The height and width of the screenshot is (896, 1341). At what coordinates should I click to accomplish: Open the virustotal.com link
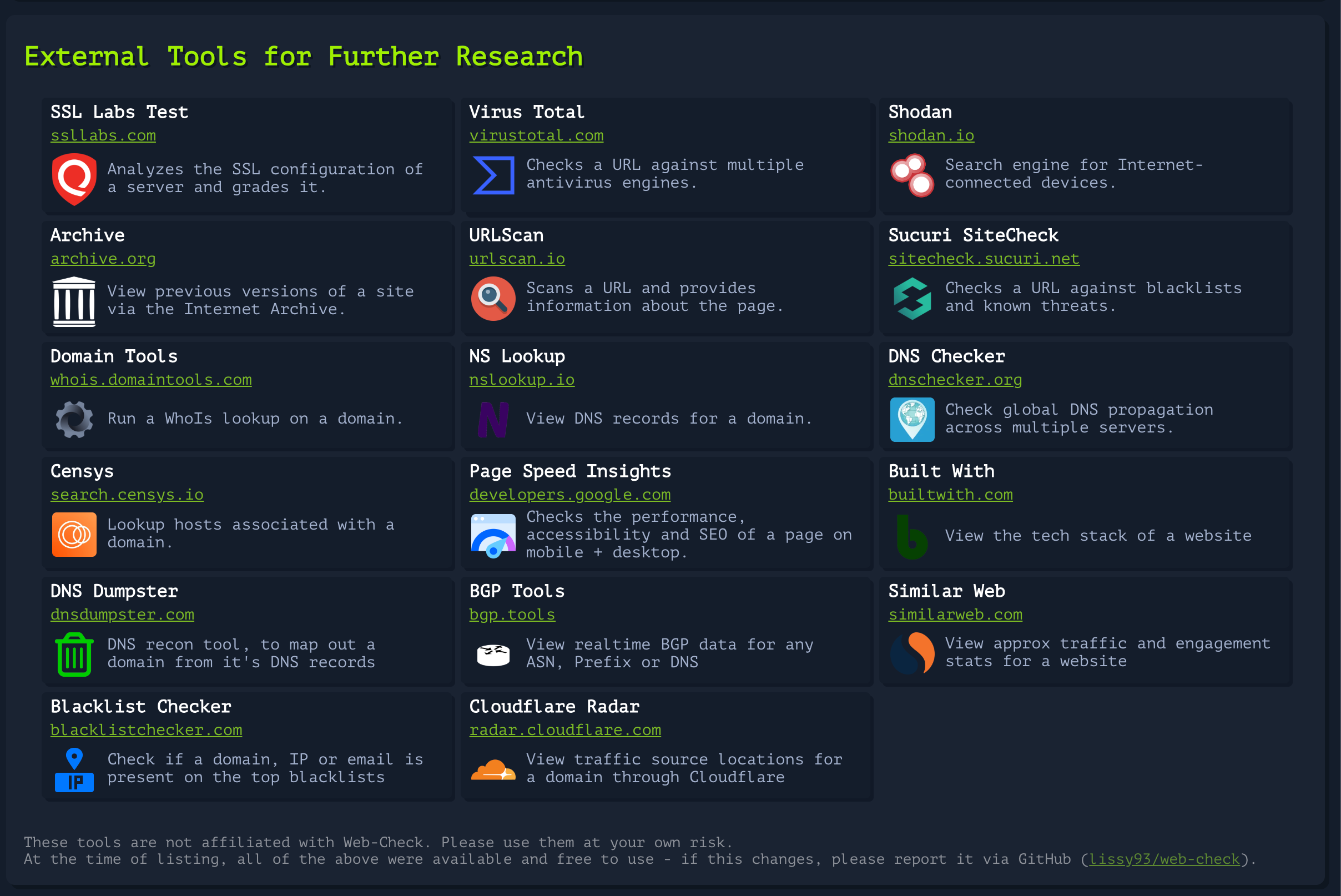(536, 135)
